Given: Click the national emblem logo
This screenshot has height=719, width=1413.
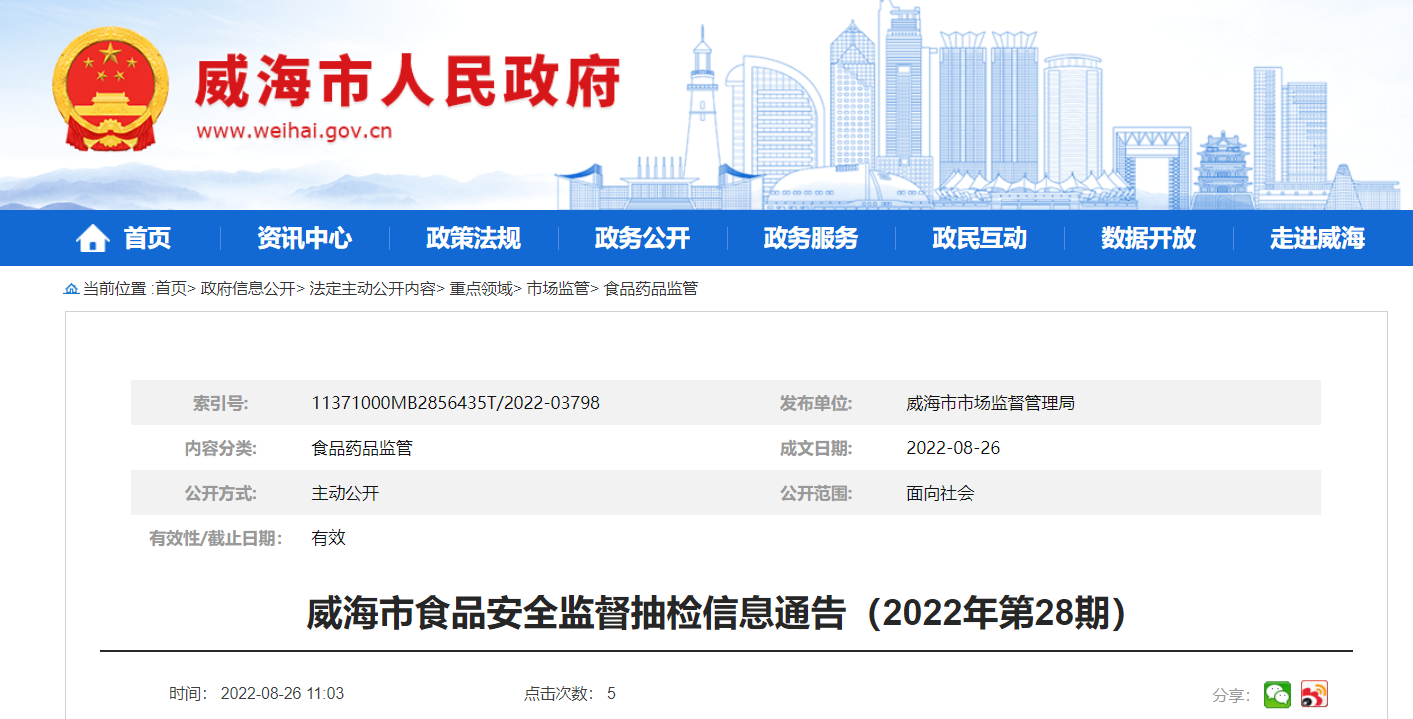Looking at the screenshot, I should click(x=111, y=89).
